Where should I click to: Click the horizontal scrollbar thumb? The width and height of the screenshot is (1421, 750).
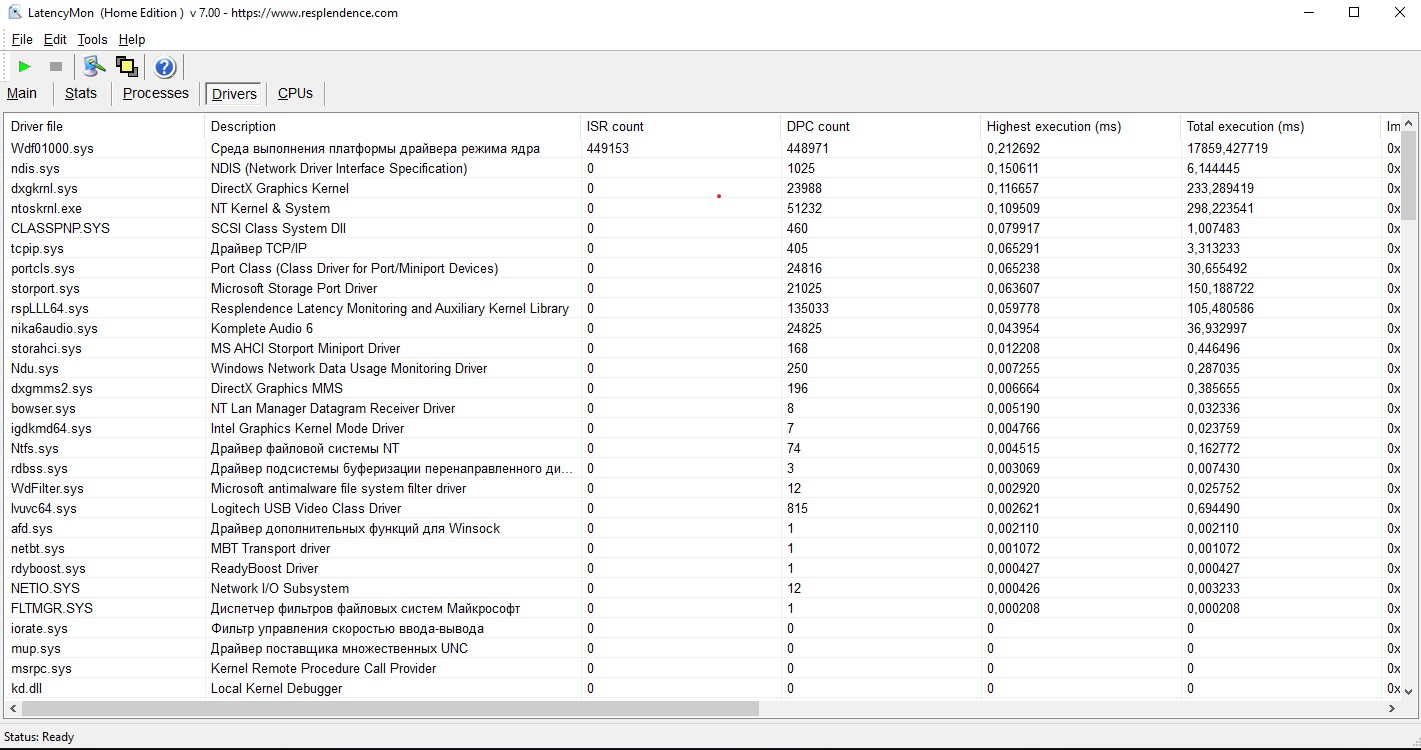[390, 708]
